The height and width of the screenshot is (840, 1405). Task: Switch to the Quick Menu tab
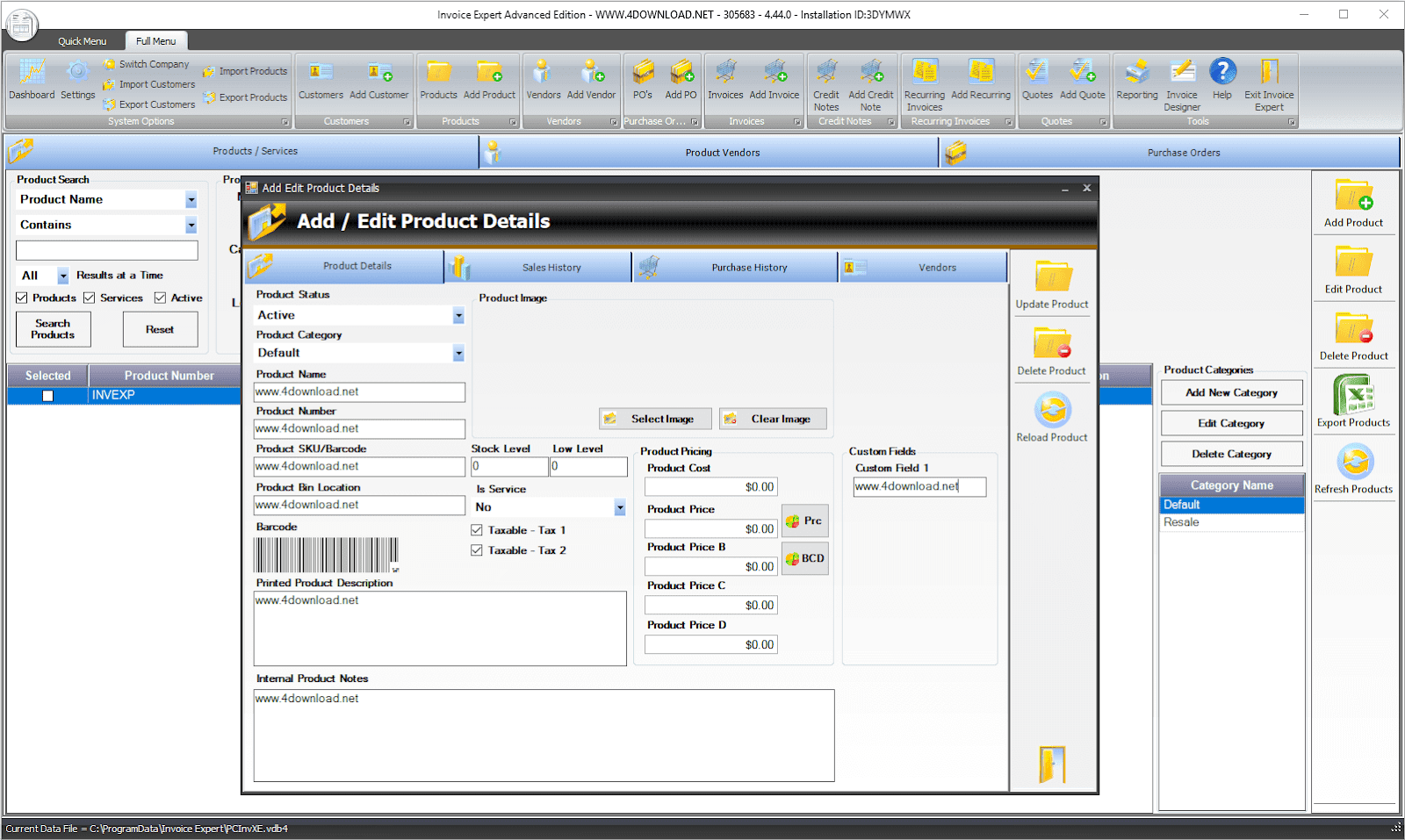82,41
